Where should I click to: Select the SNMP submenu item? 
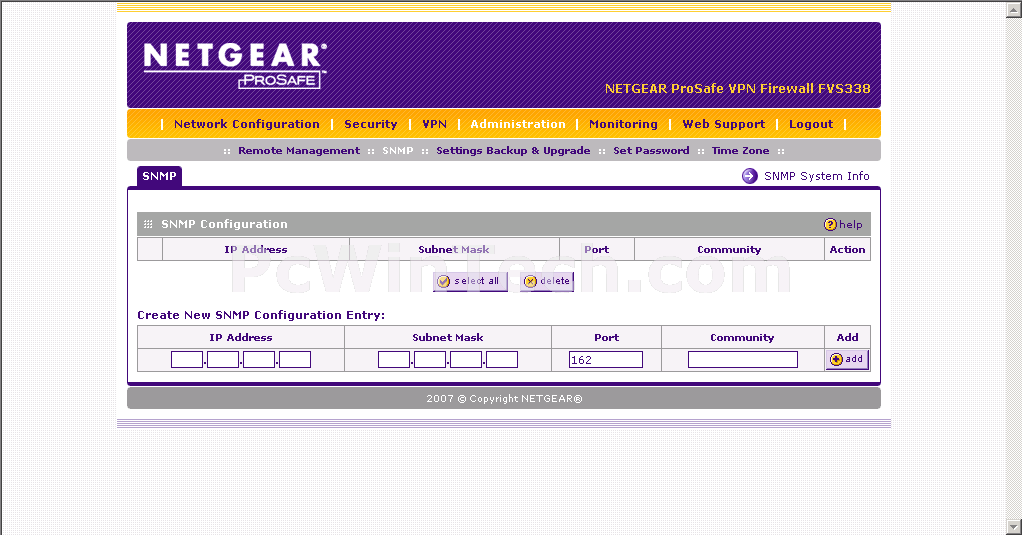click(x=398, y=151)
